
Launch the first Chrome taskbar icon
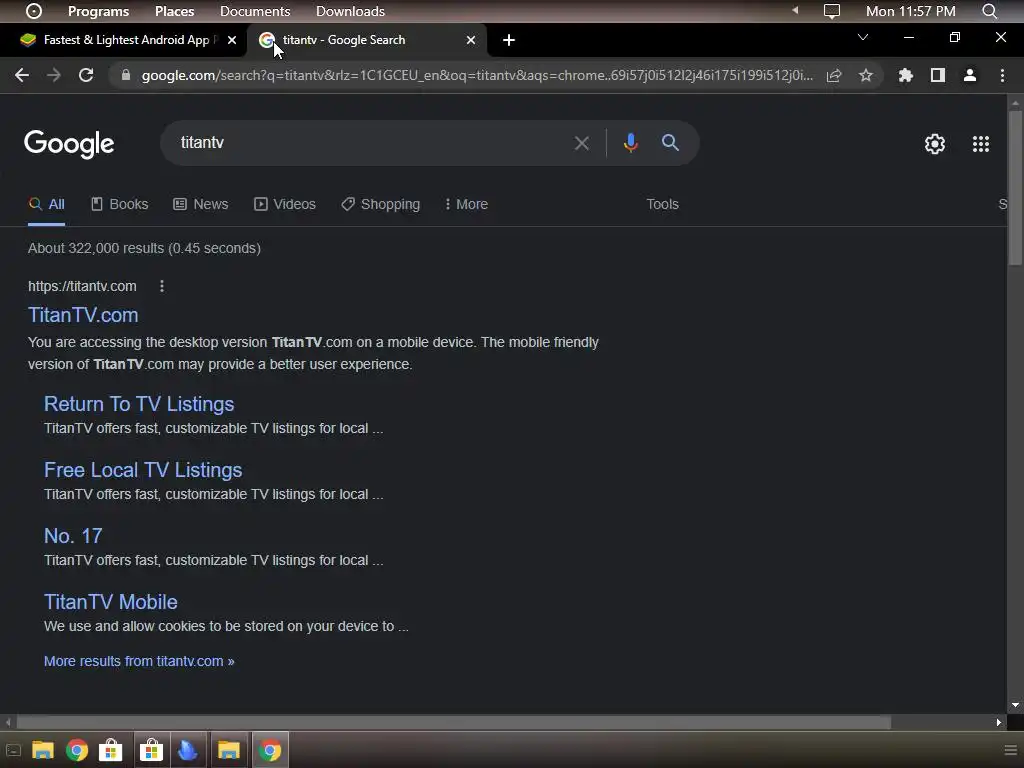tap(77, 750)
